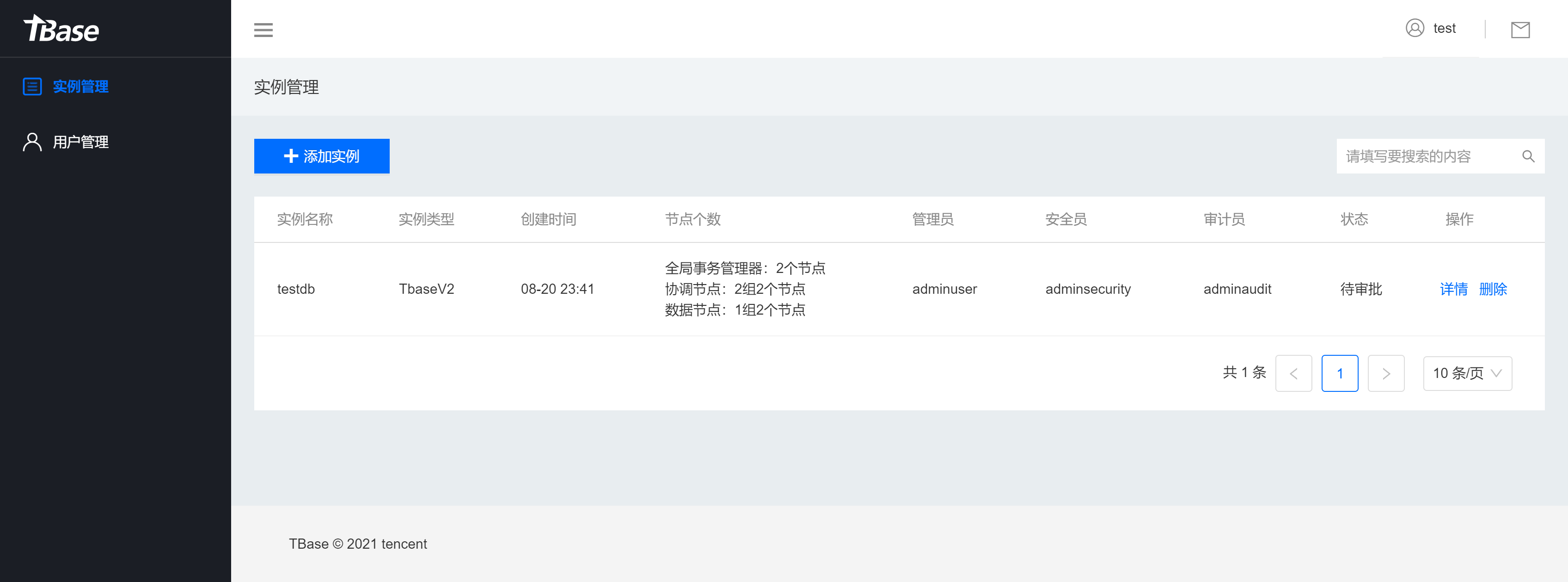1568x582 pixels.
Task: Switch to 用户管理 in the sidebar
Action: coord(80,142)
